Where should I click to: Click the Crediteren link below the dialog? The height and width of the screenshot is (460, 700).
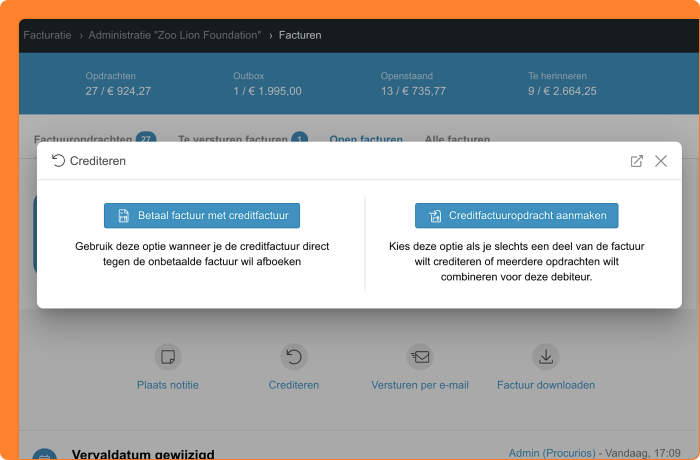(x=294, y=385)
